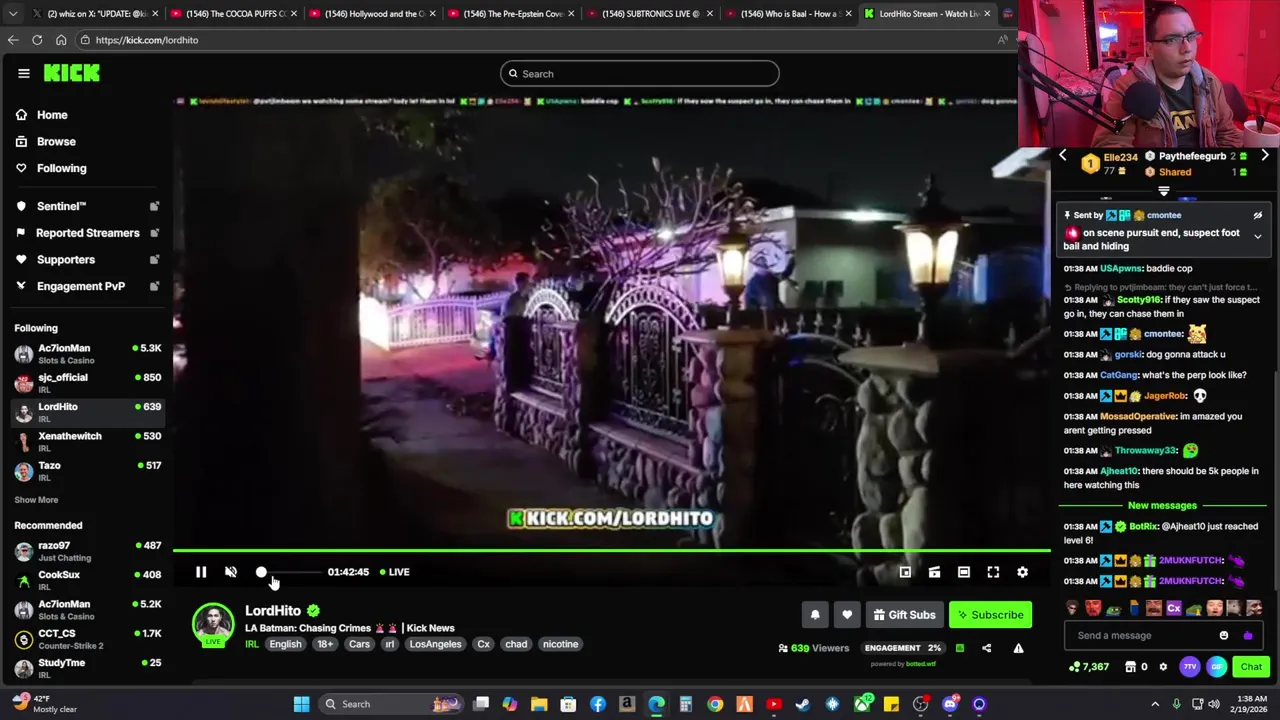Jump to the LIVE indicator
The width and height of the screenshot is (1280, 720).
coord(394,572)
